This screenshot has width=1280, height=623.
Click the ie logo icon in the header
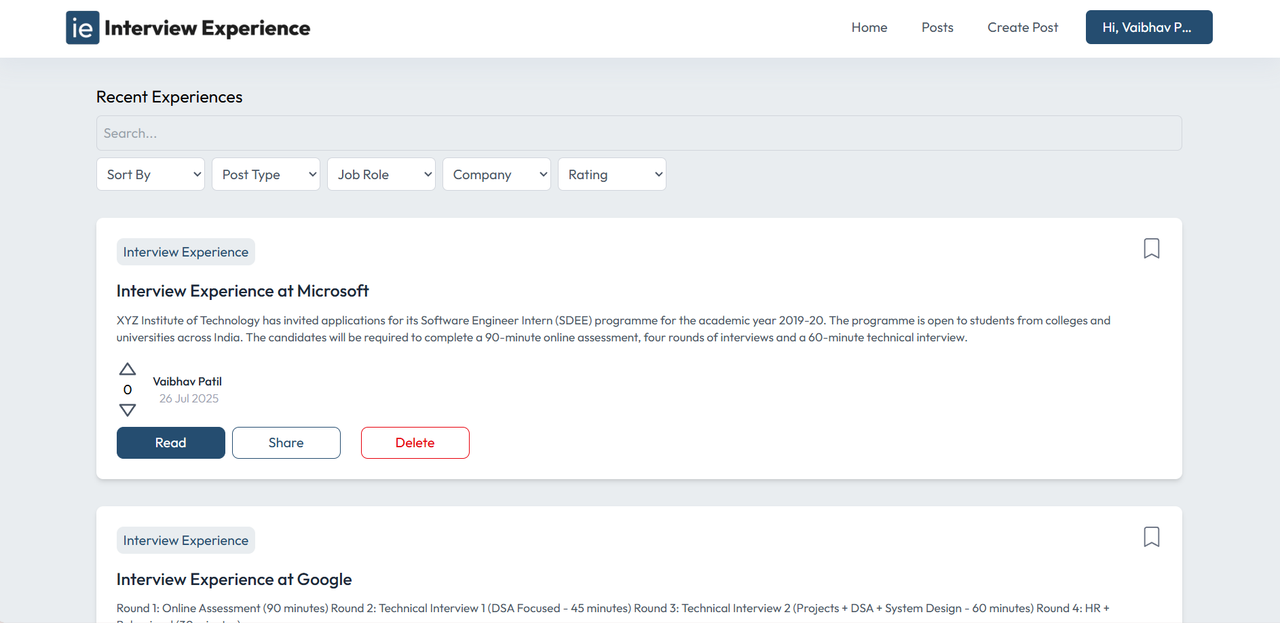[x=83, y=28]
